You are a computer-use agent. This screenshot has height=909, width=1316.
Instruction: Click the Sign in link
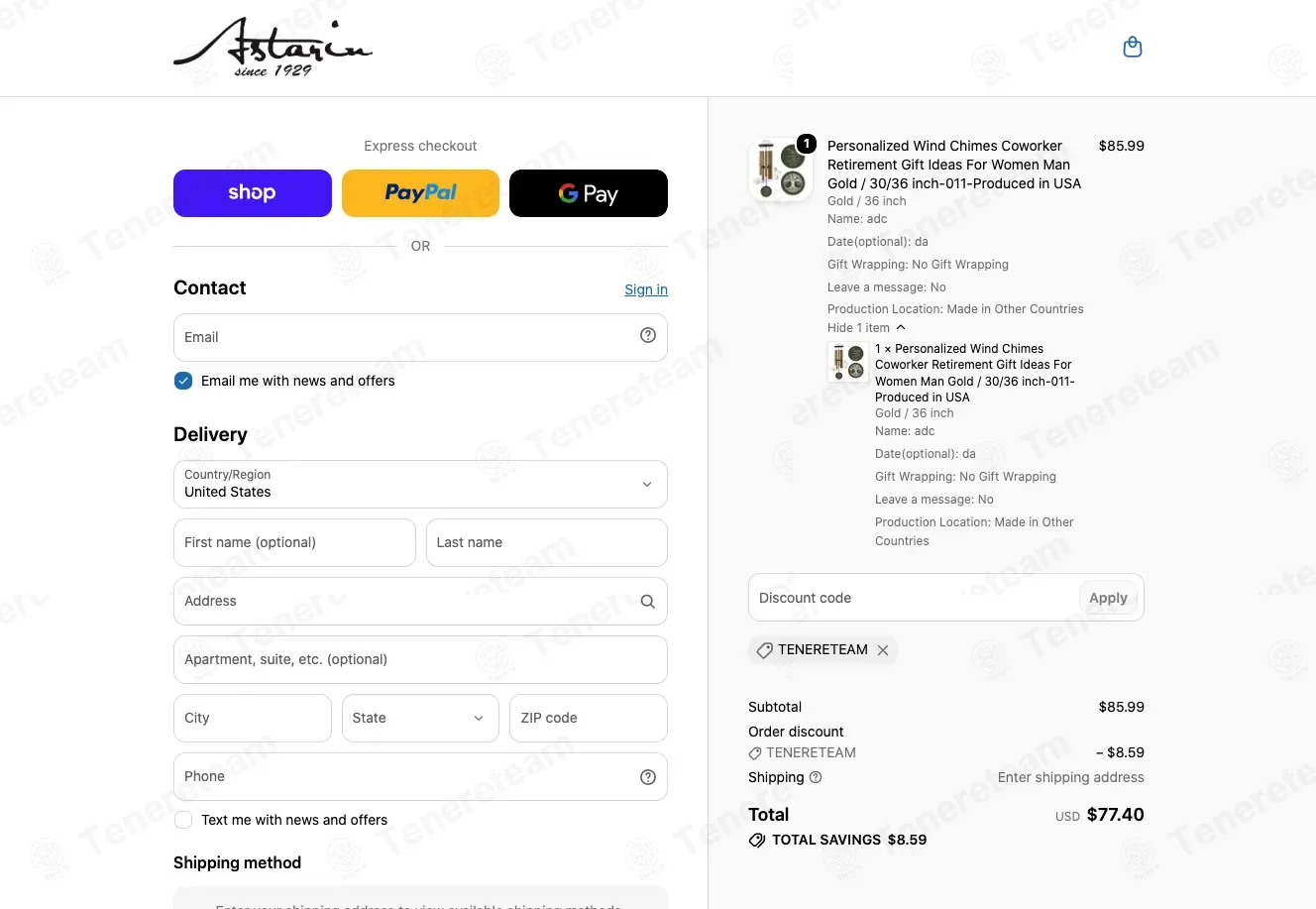tap(646, 289)
